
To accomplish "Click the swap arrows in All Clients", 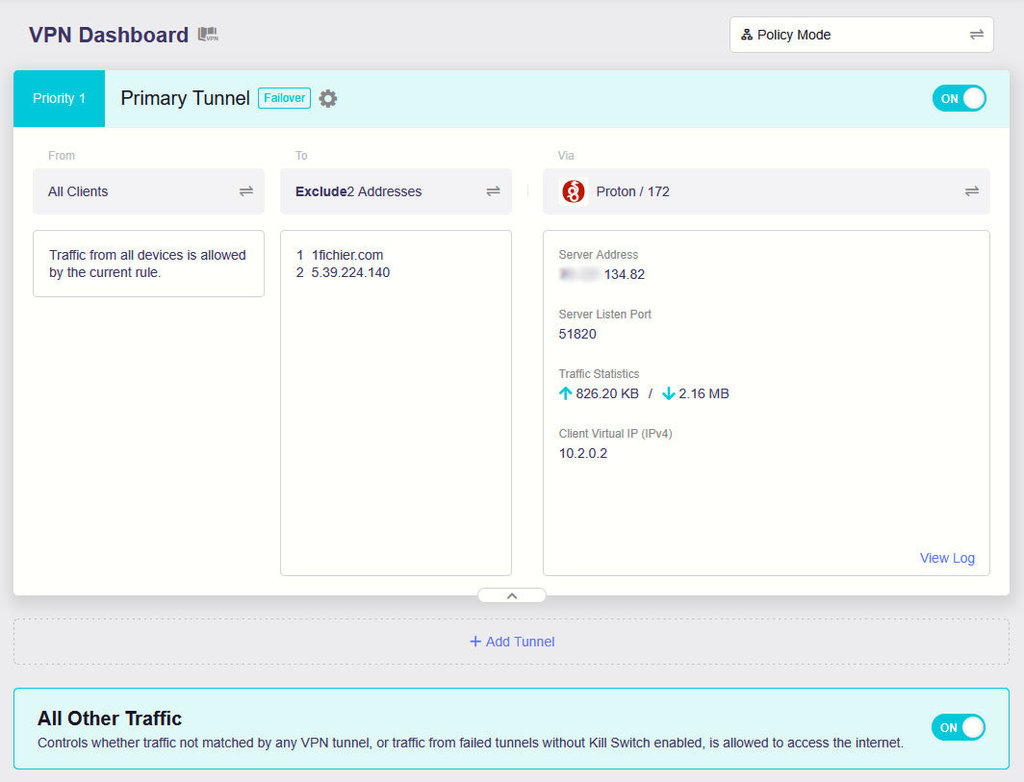I will pyautogui.click(x=246, y=191).
